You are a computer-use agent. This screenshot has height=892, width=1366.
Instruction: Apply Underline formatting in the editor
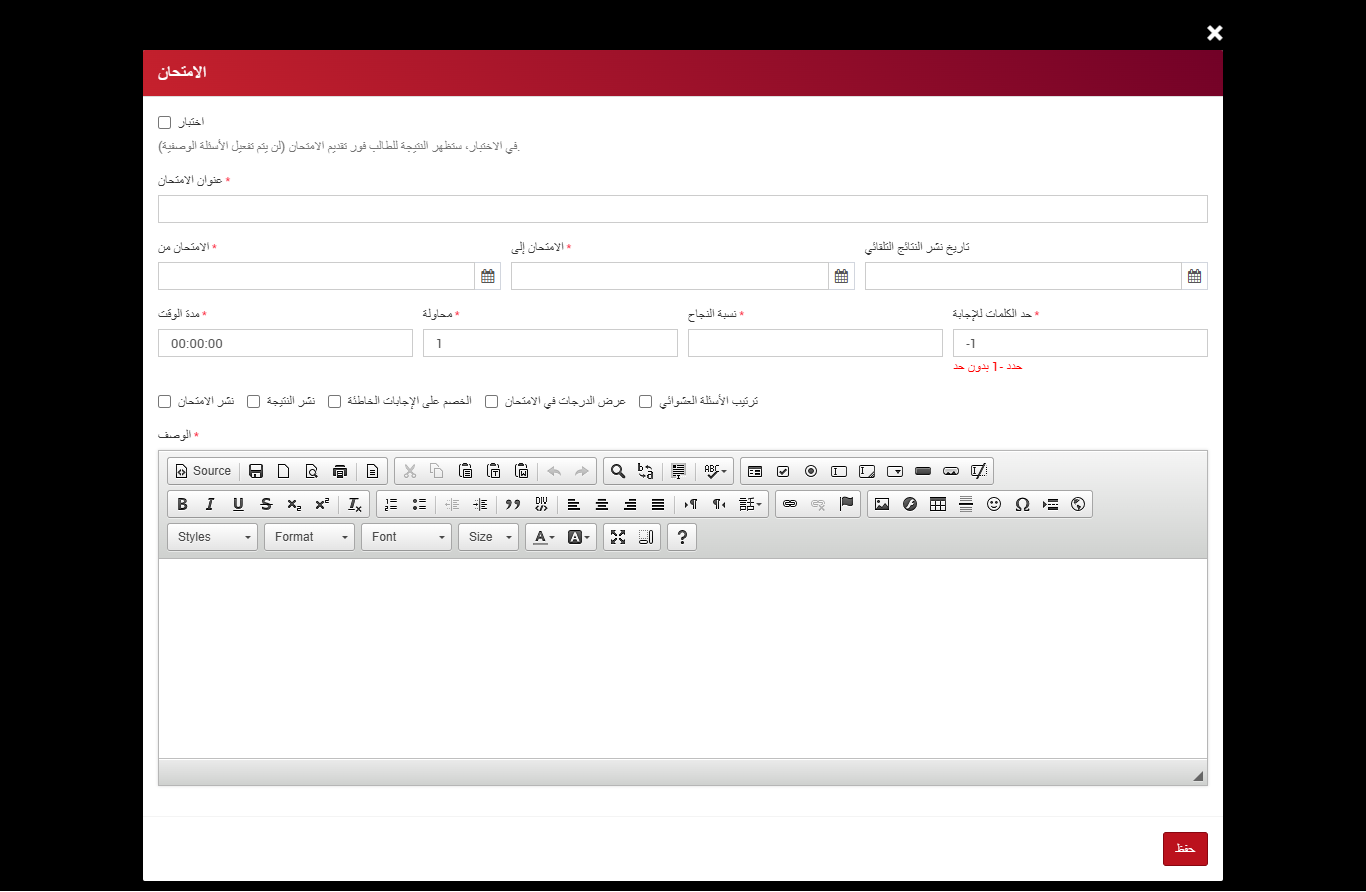237,504
